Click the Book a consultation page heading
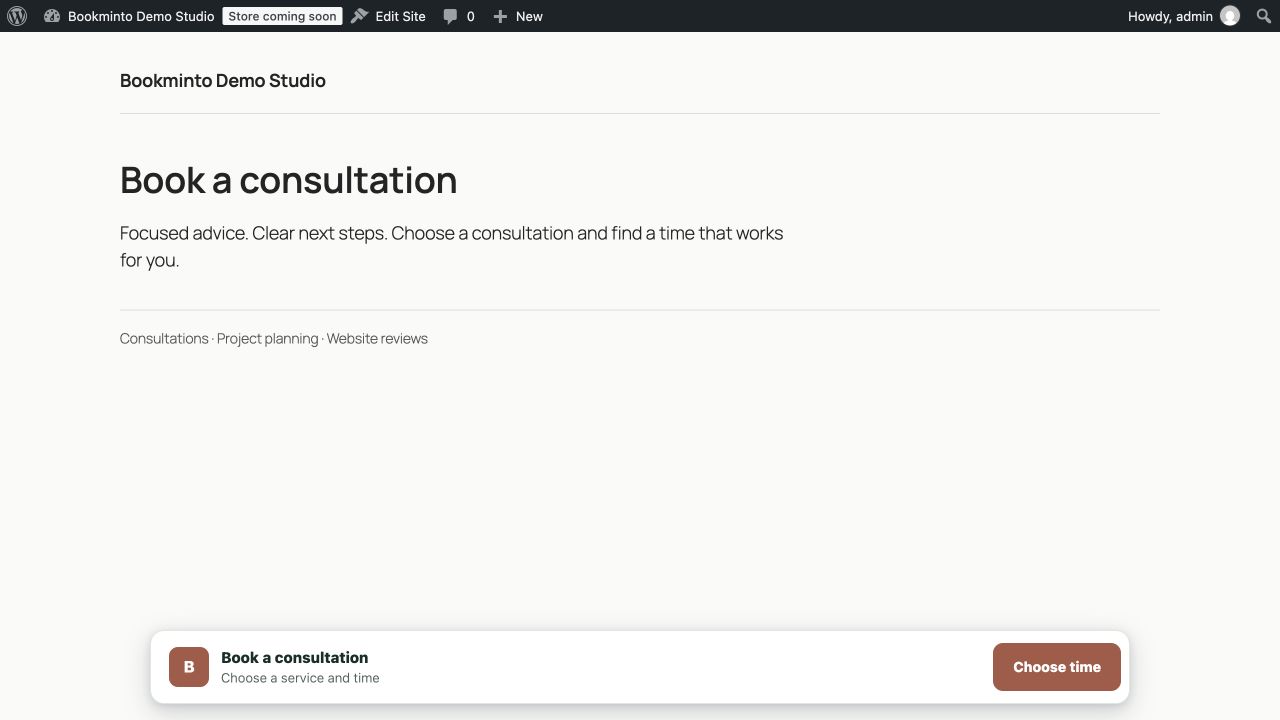 [x=289, y=180]
